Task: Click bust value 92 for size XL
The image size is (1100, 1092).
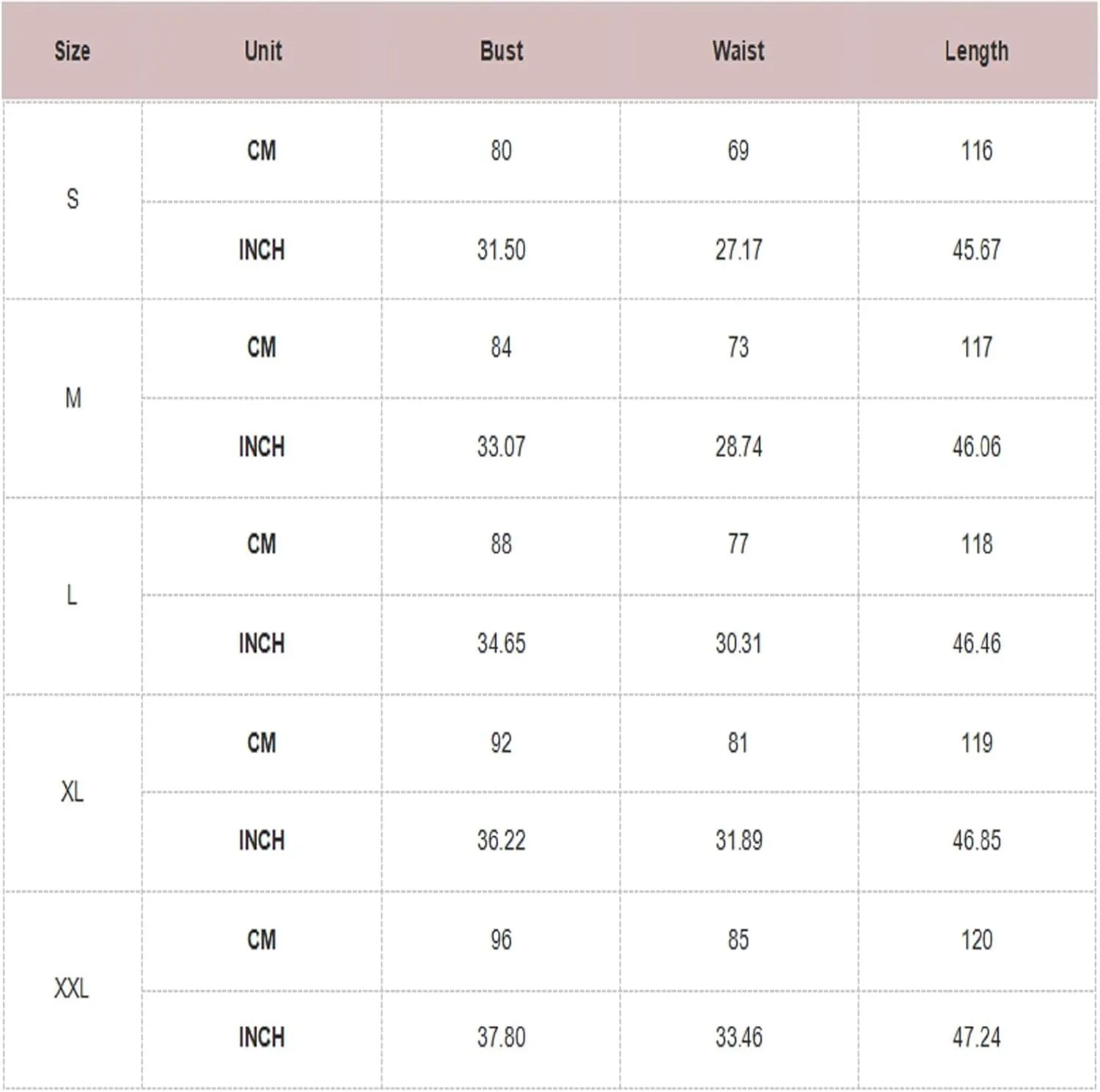Action: [x=502, y=743]
